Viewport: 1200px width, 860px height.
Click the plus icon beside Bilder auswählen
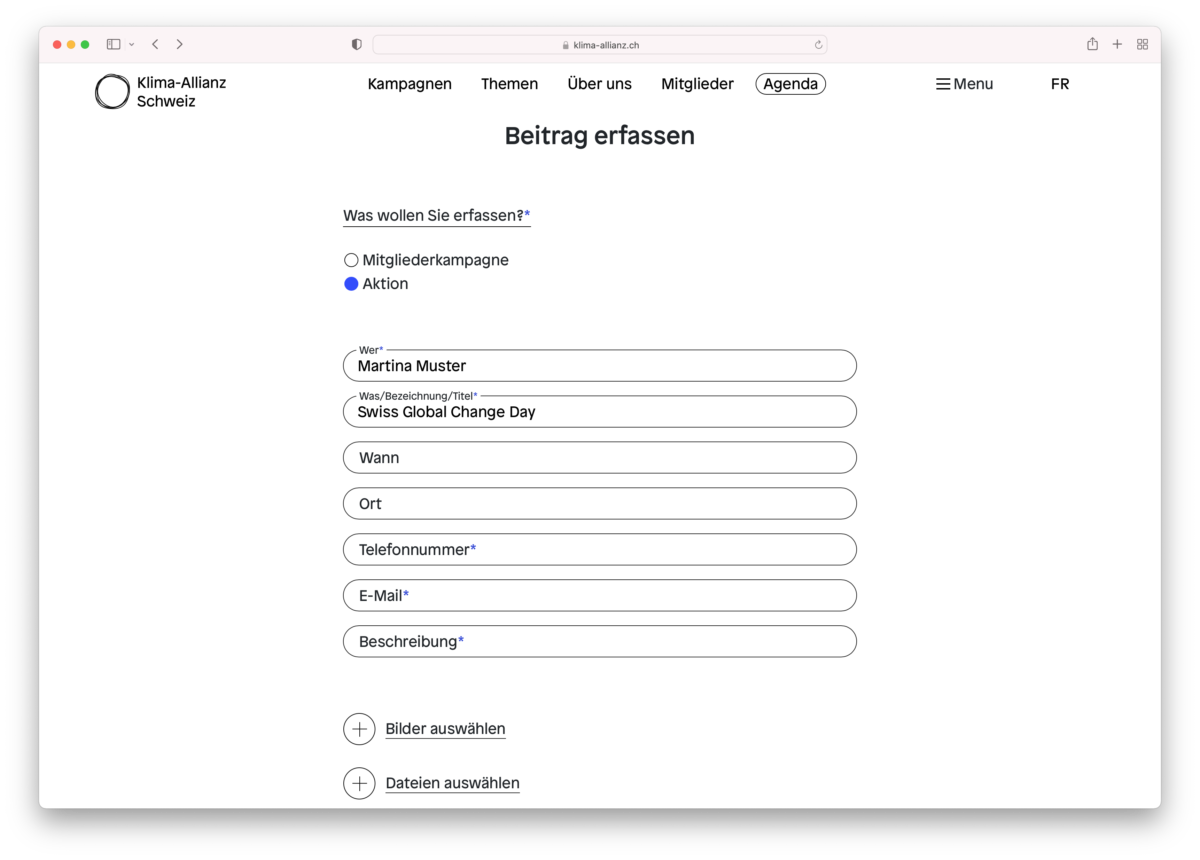pyautogui.click(x=359, y=729)
